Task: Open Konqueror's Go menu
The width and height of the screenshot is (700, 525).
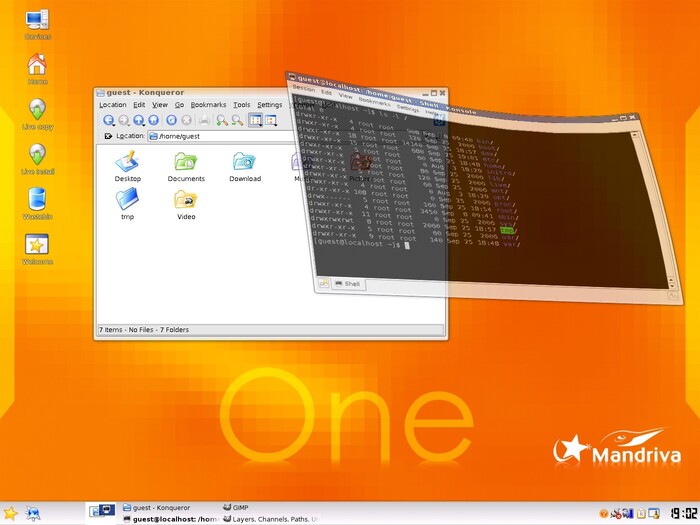Action: click(179, 104)
